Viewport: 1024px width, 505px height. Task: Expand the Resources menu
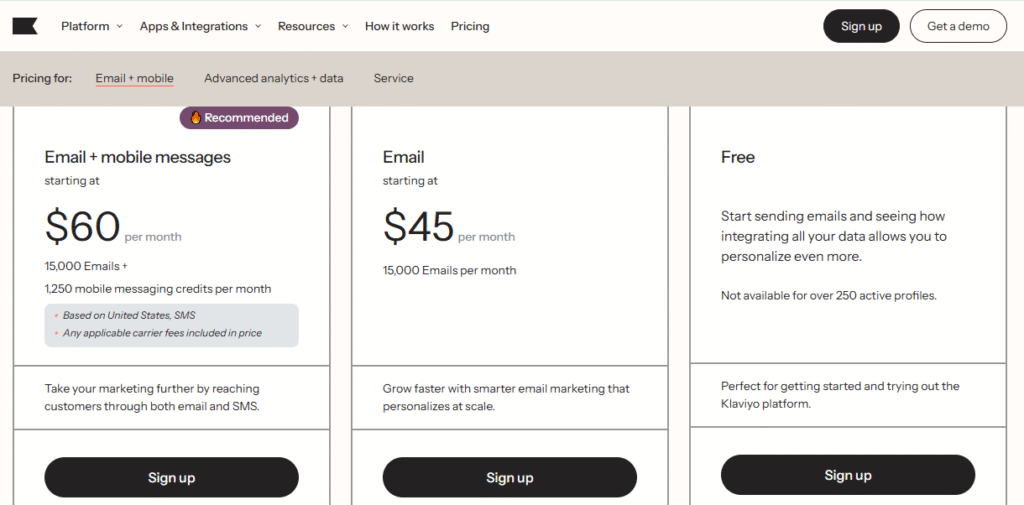[313, 26]
